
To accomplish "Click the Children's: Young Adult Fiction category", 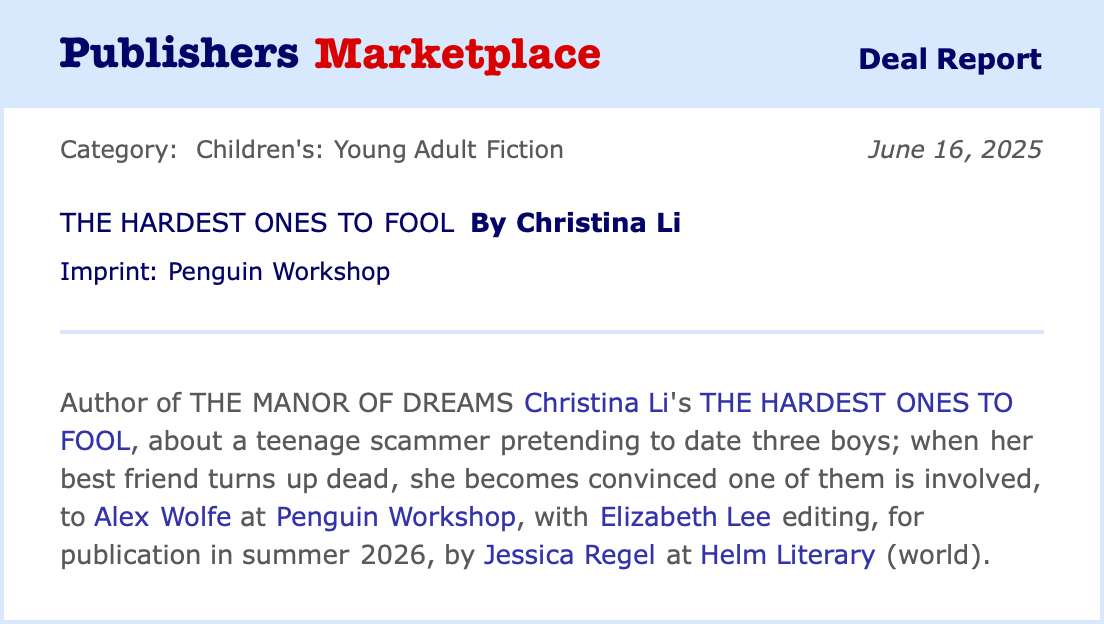I will [x=380, y=150].
